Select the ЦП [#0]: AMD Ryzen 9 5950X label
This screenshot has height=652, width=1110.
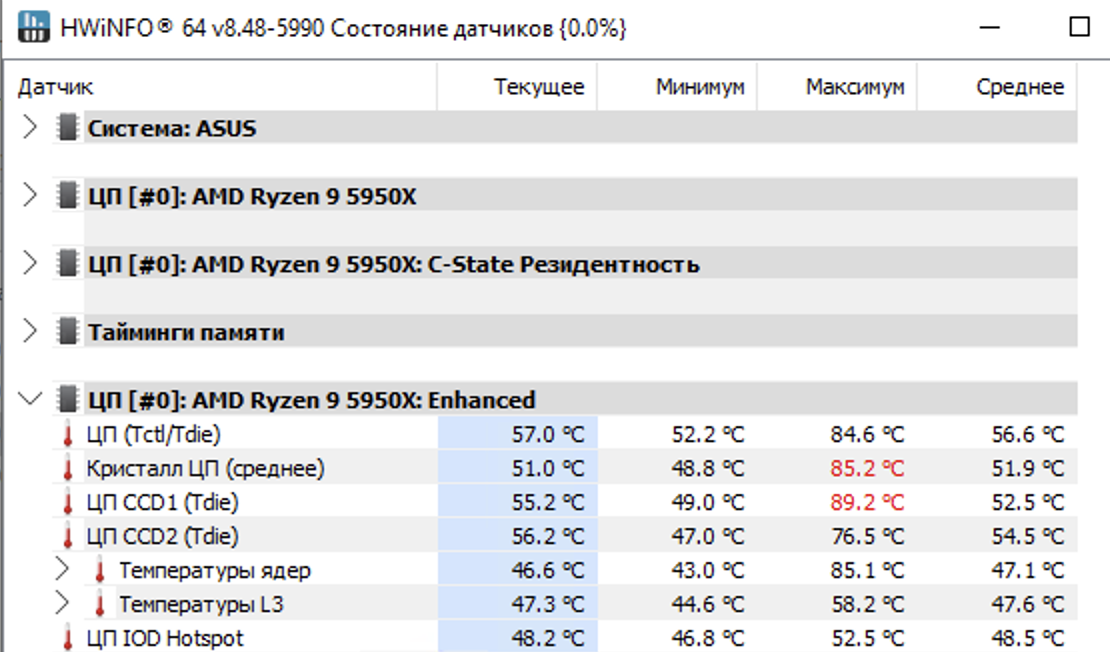(252, 196)
